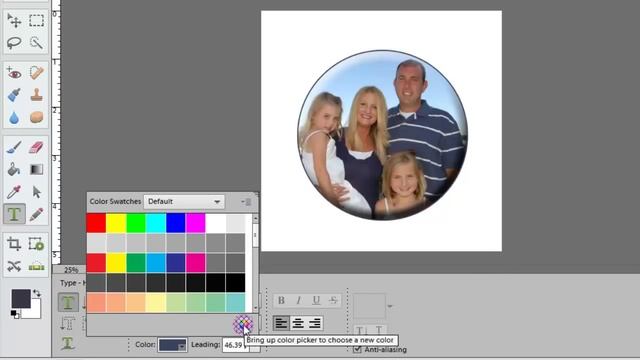
Task: Select the Pencil tool
Action: coord(36,214)
